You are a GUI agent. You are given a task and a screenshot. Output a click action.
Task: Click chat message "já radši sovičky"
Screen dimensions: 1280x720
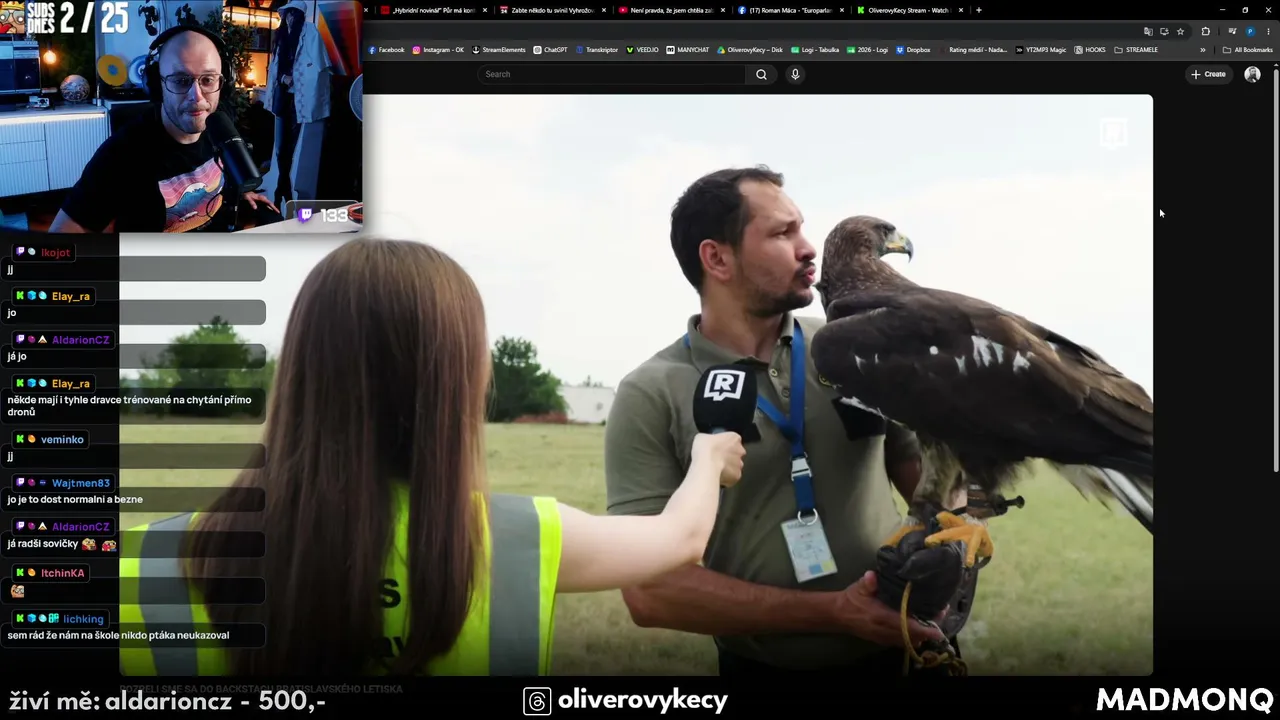point(45,544)
